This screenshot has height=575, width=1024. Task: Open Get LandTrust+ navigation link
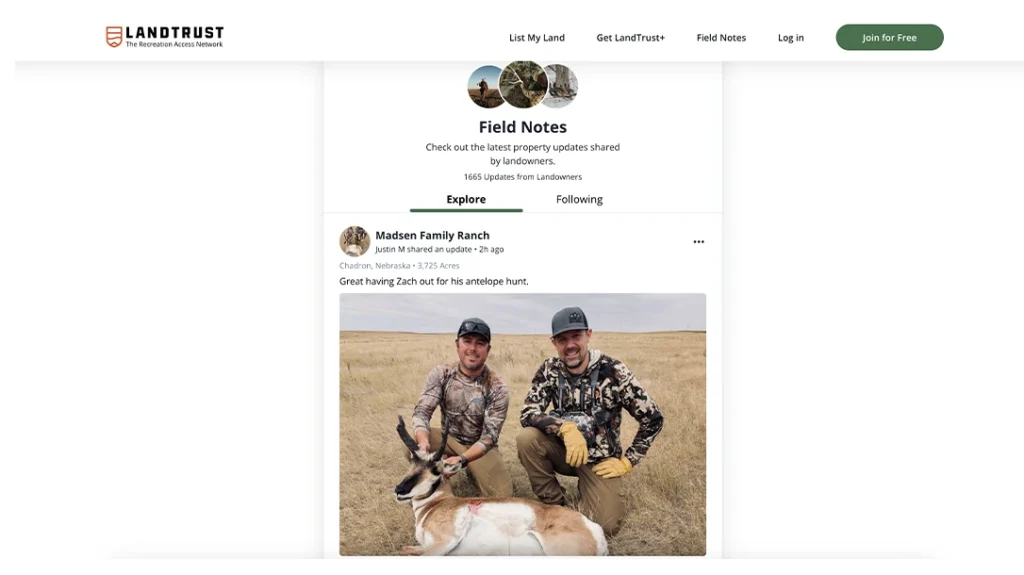[x=630, y=38]
